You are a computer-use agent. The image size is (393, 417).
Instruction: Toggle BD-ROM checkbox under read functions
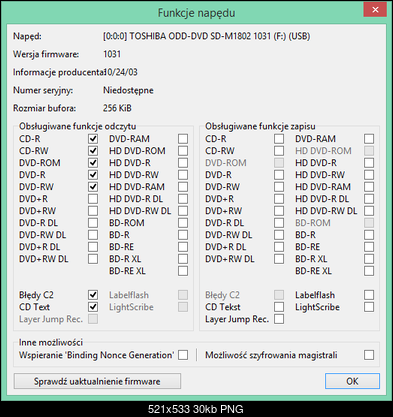click(183, 223)
